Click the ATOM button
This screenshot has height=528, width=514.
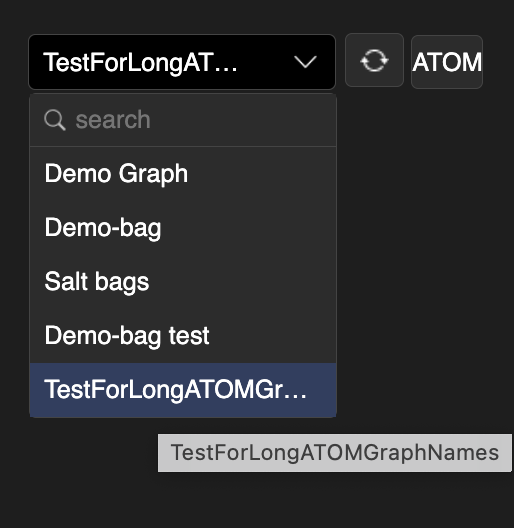447,62
